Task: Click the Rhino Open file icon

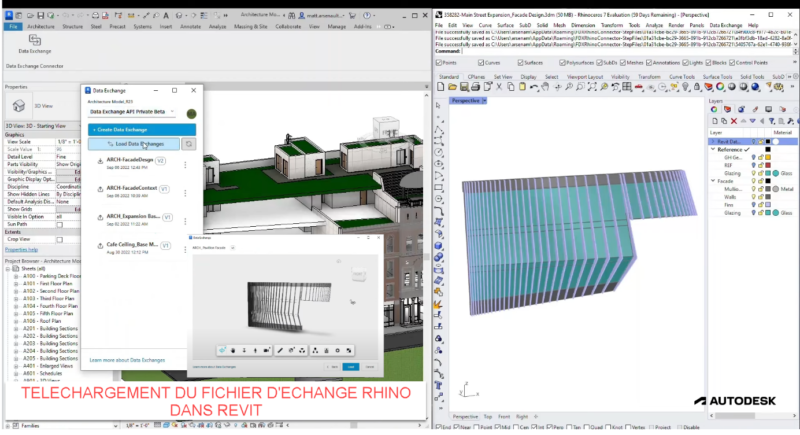Action: point(452,89)
